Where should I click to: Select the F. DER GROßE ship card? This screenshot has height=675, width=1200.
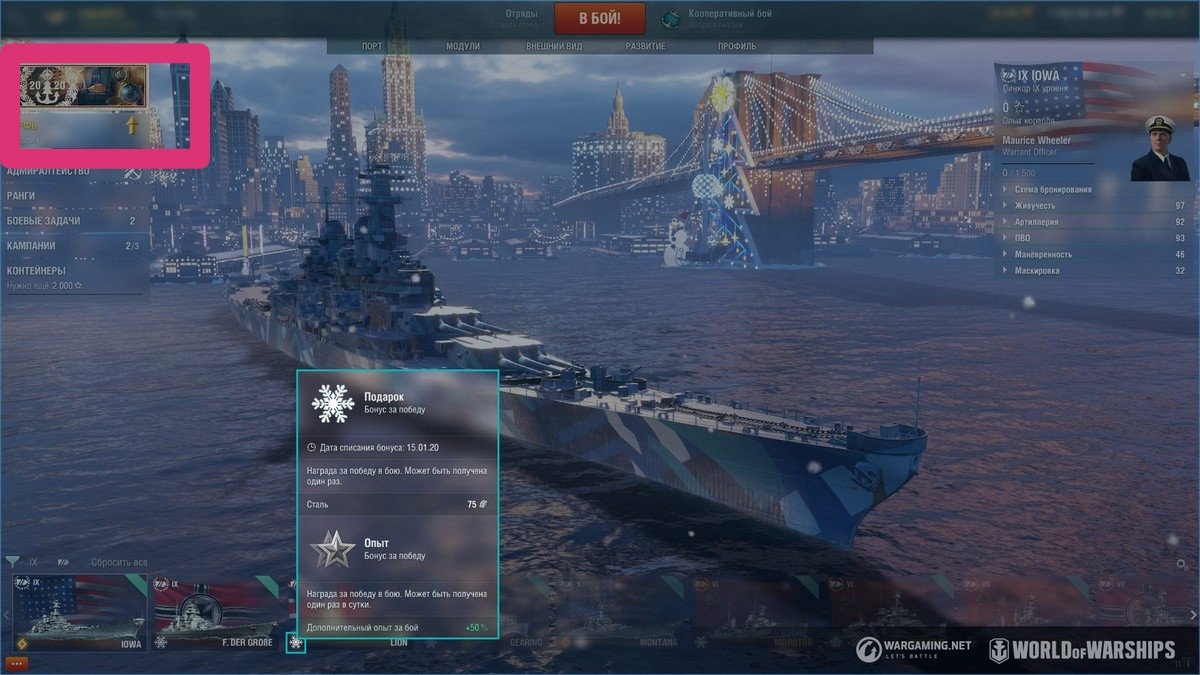coord(217,613)
